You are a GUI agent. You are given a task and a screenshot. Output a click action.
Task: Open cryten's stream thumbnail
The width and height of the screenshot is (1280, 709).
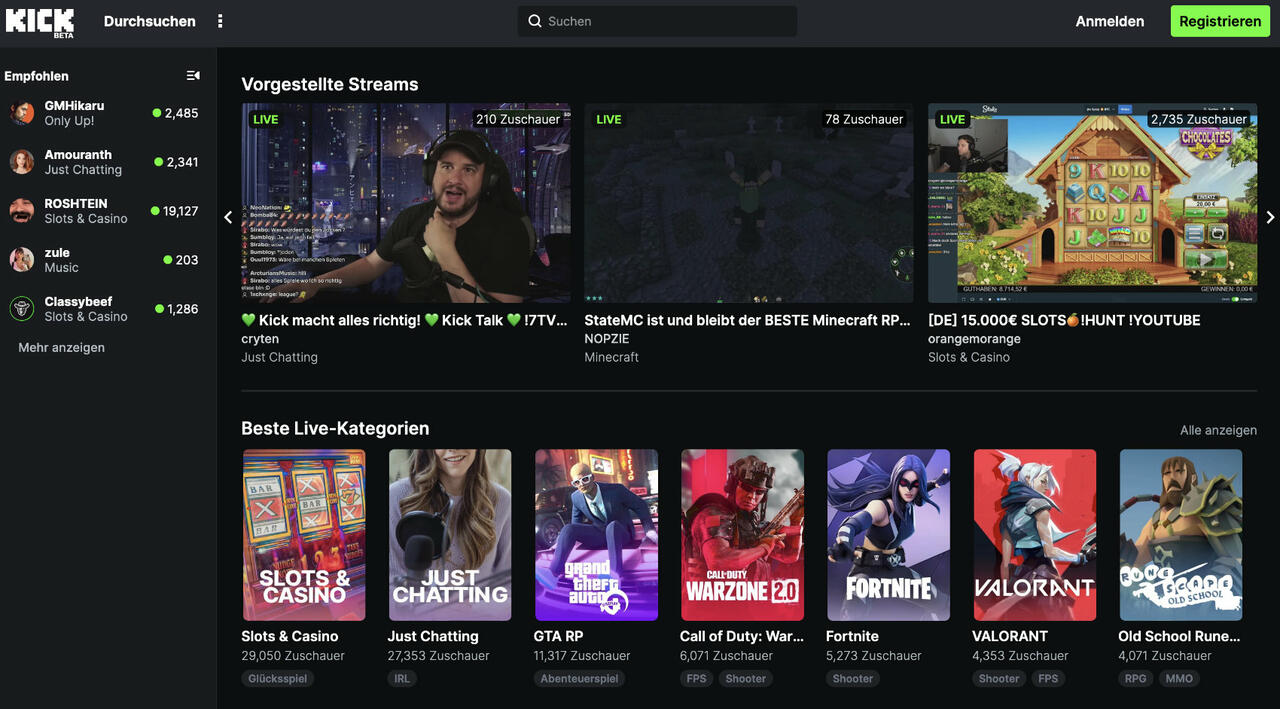[x=406, y=203]
